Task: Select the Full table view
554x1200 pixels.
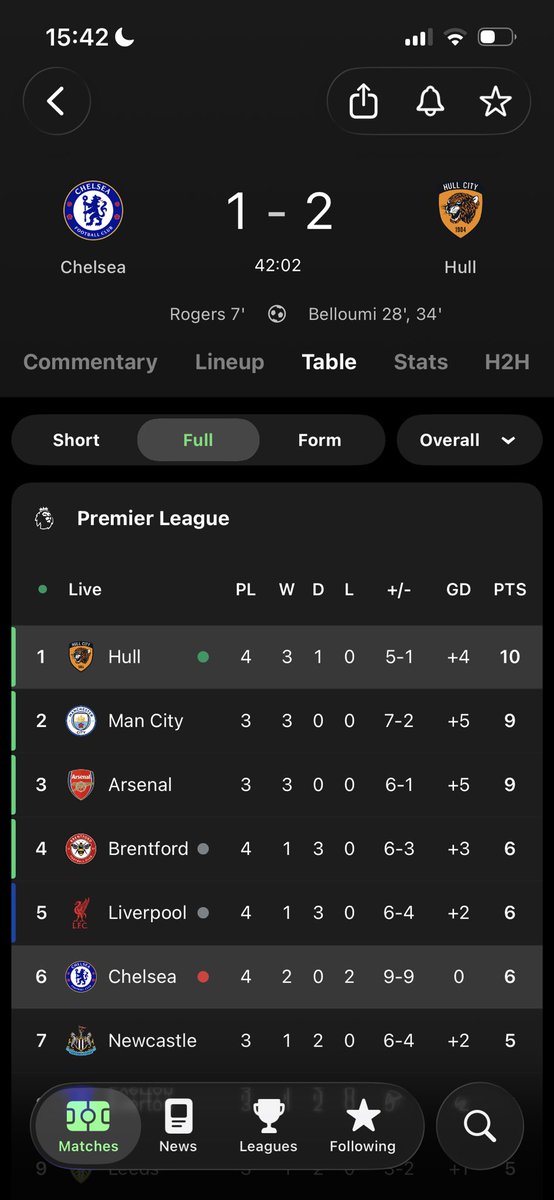Action: (x=198, y=440)
